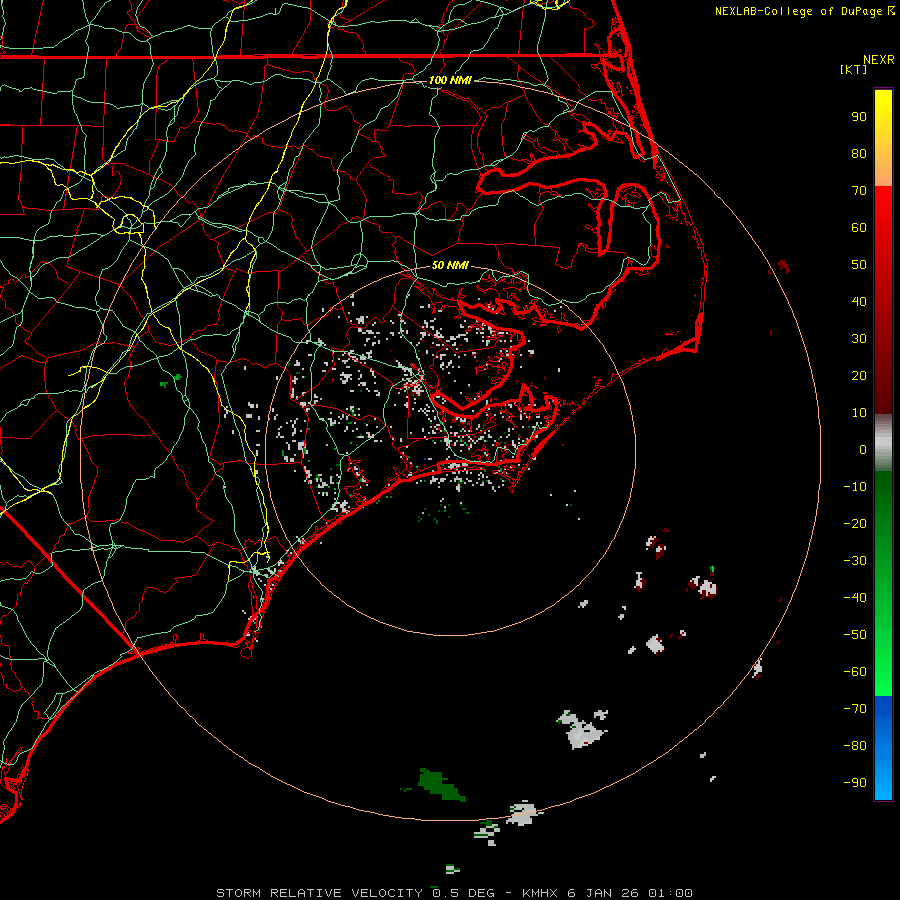
Task: Click the positive 70 knot scale label
Action: pos(858,190)
